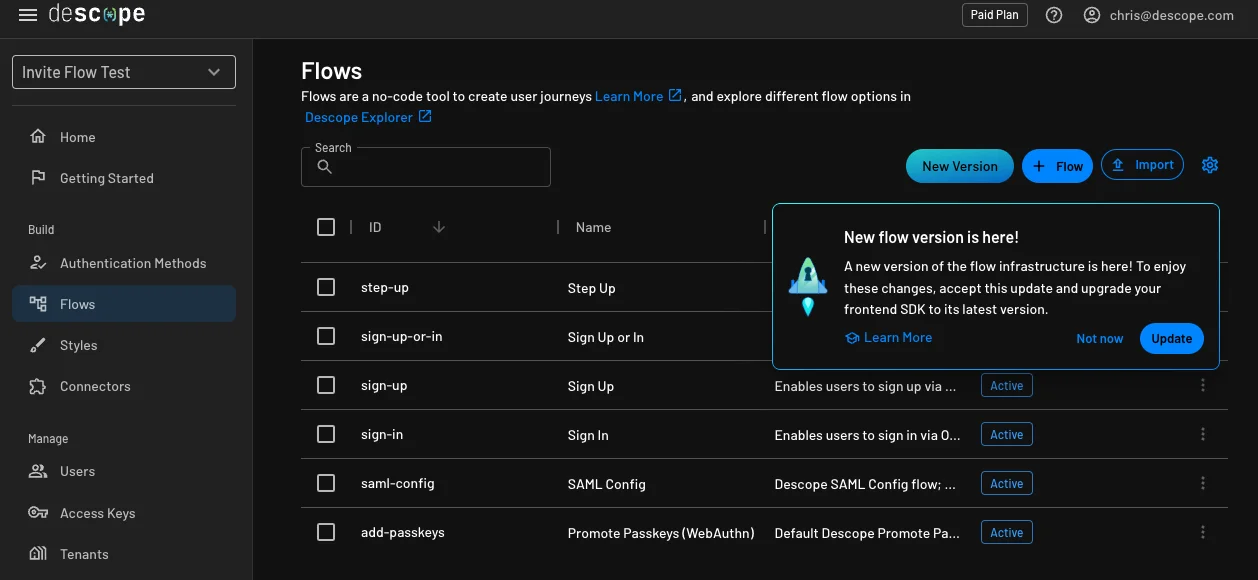Dismiss popup with Not now
The width and height of the screenshot is (1258, 580).
1099,338
